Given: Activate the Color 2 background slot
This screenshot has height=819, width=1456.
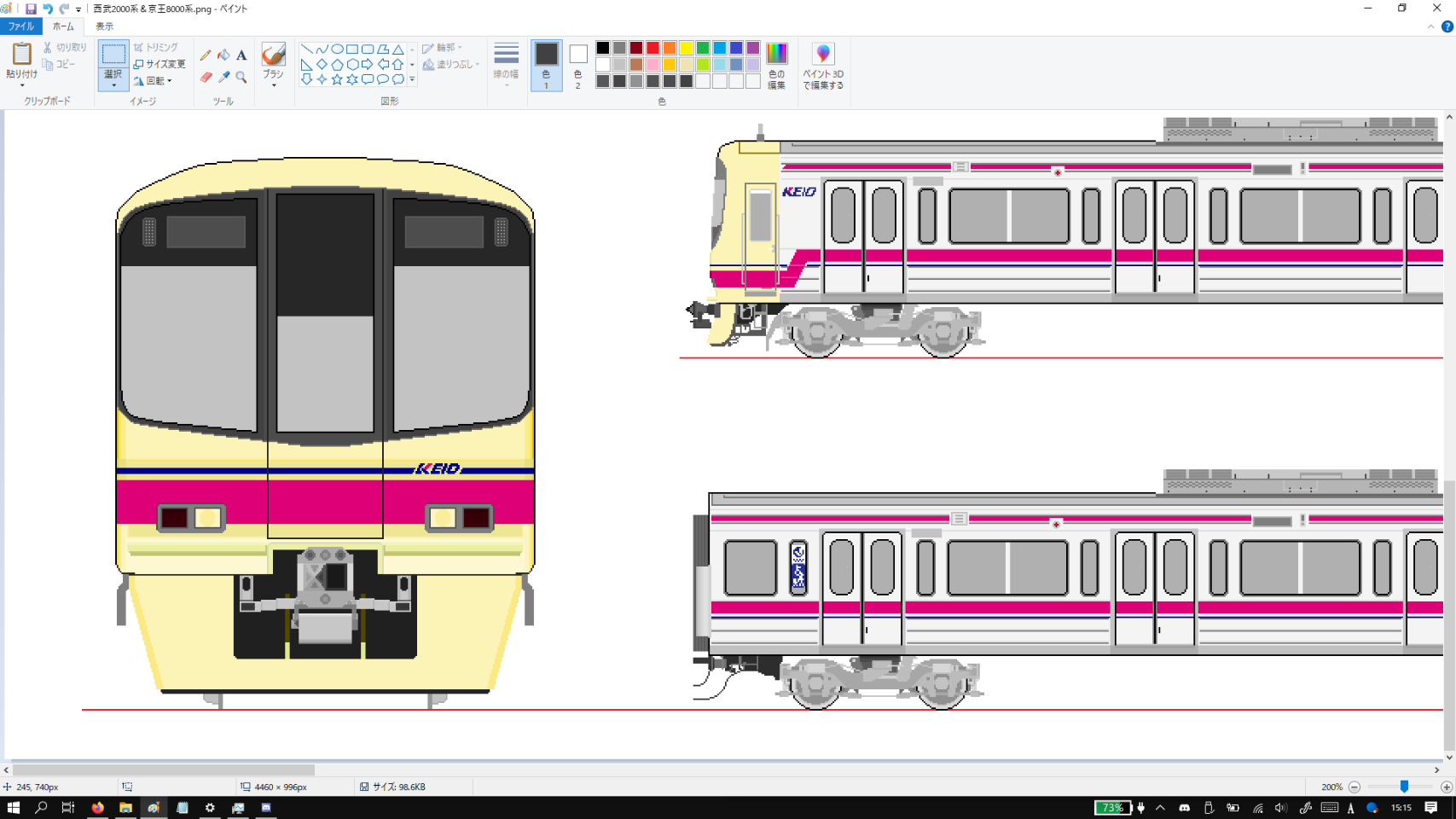Looking at the screenshot, I should pyautogui.click(x=577, y=64).
